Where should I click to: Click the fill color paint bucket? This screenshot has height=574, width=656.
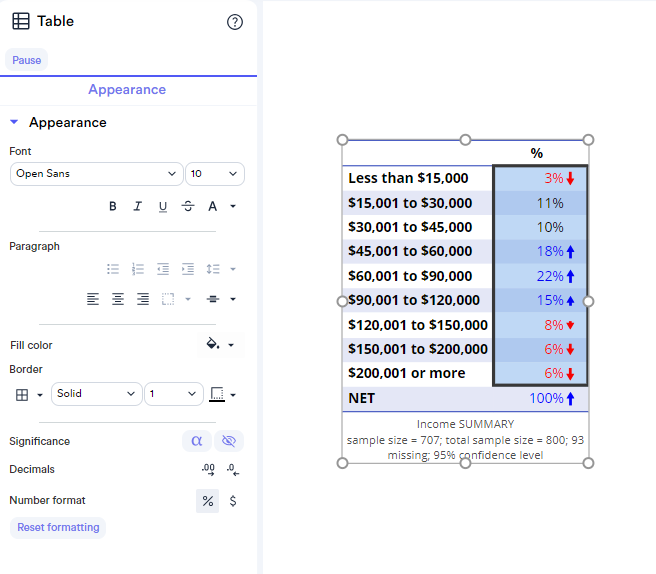[213, 344]
